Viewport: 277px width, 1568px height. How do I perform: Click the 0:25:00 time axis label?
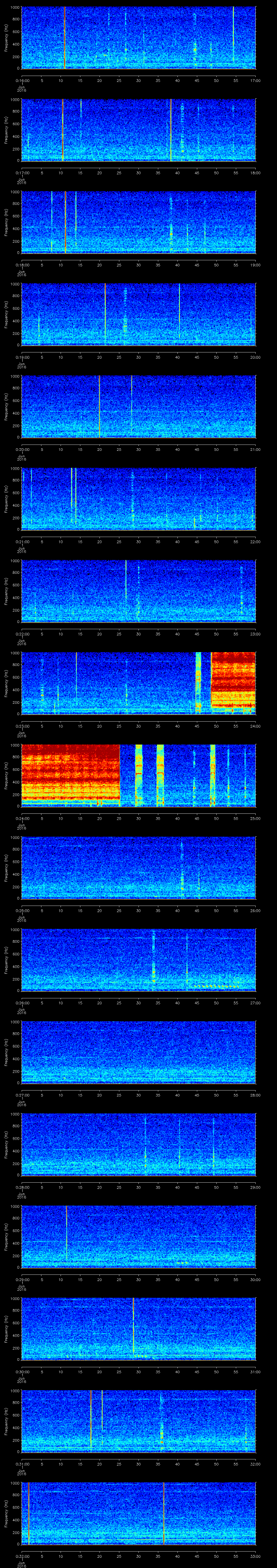pos(22,910)
